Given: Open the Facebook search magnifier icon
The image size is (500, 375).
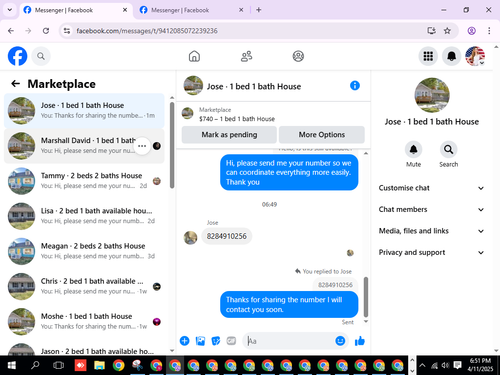Looking at the screenshot, I should pyautogui.click(x=41, y=56).
